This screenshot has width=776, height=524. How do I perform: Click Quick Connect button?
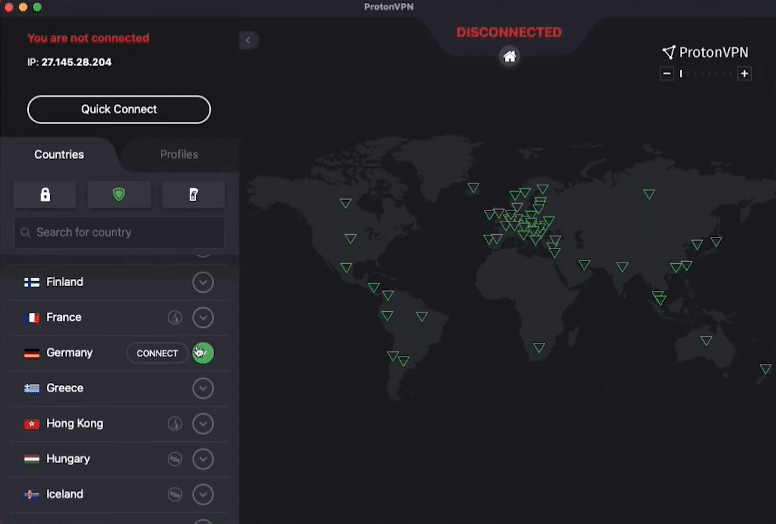click(119, 109)
